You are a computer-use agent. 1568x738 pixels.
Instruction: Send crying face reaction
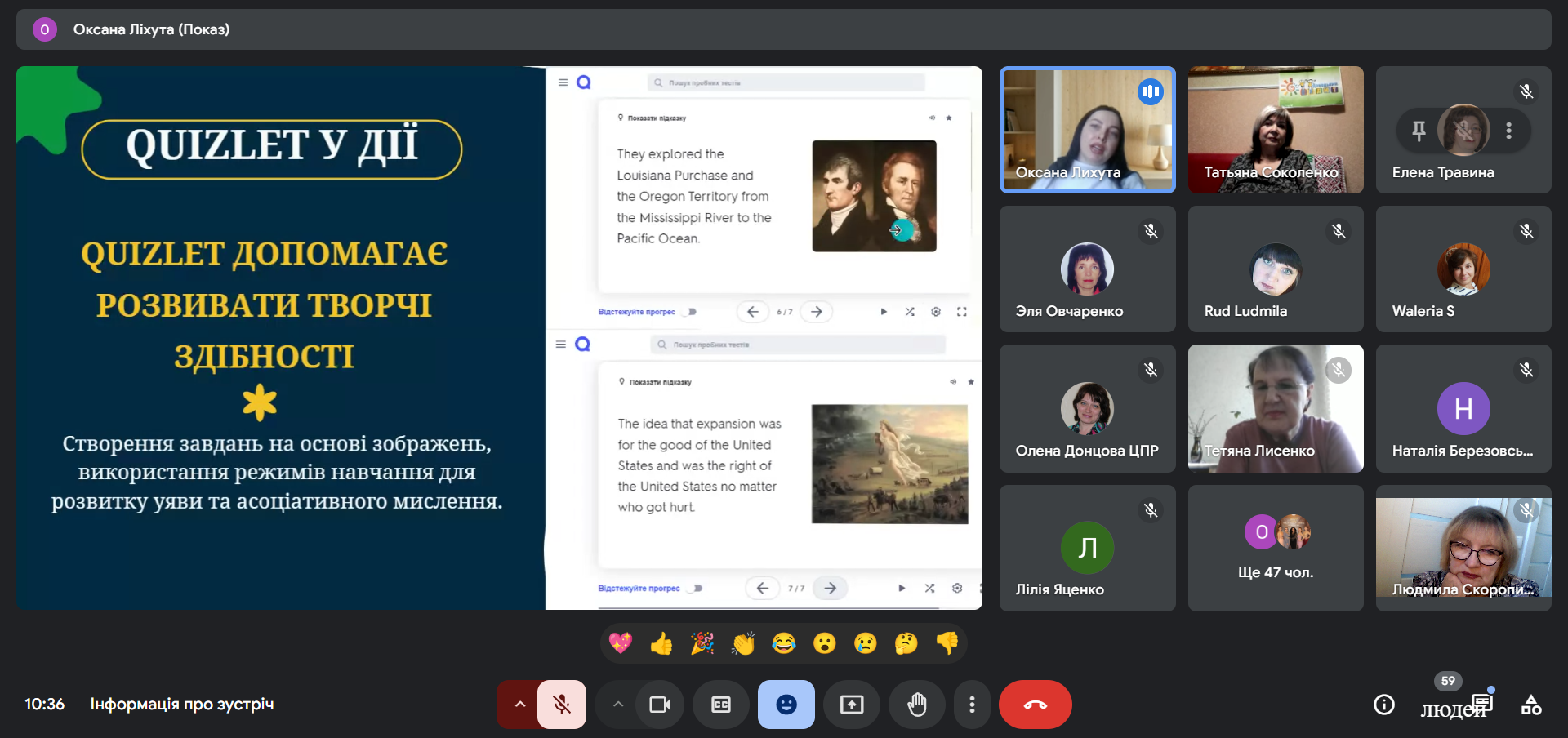(866, 643)
